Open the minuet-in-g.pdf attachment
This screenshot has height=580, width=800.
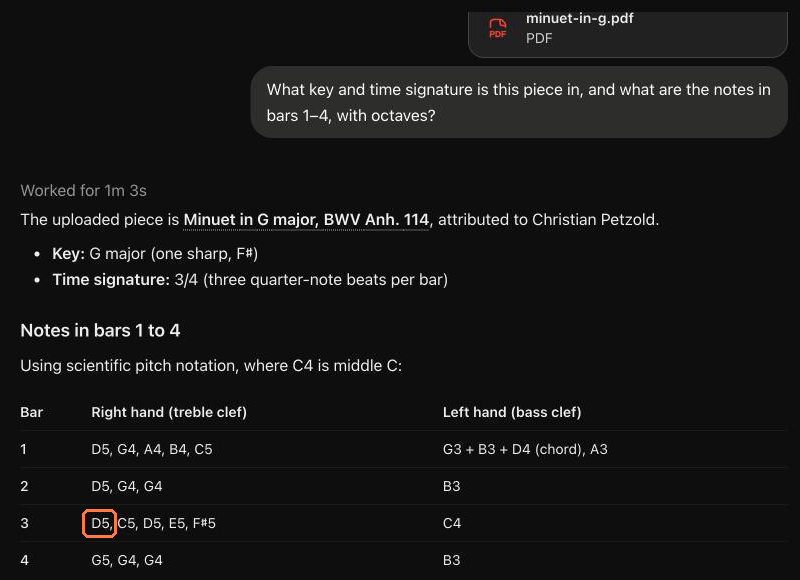(x=628, y=34)
